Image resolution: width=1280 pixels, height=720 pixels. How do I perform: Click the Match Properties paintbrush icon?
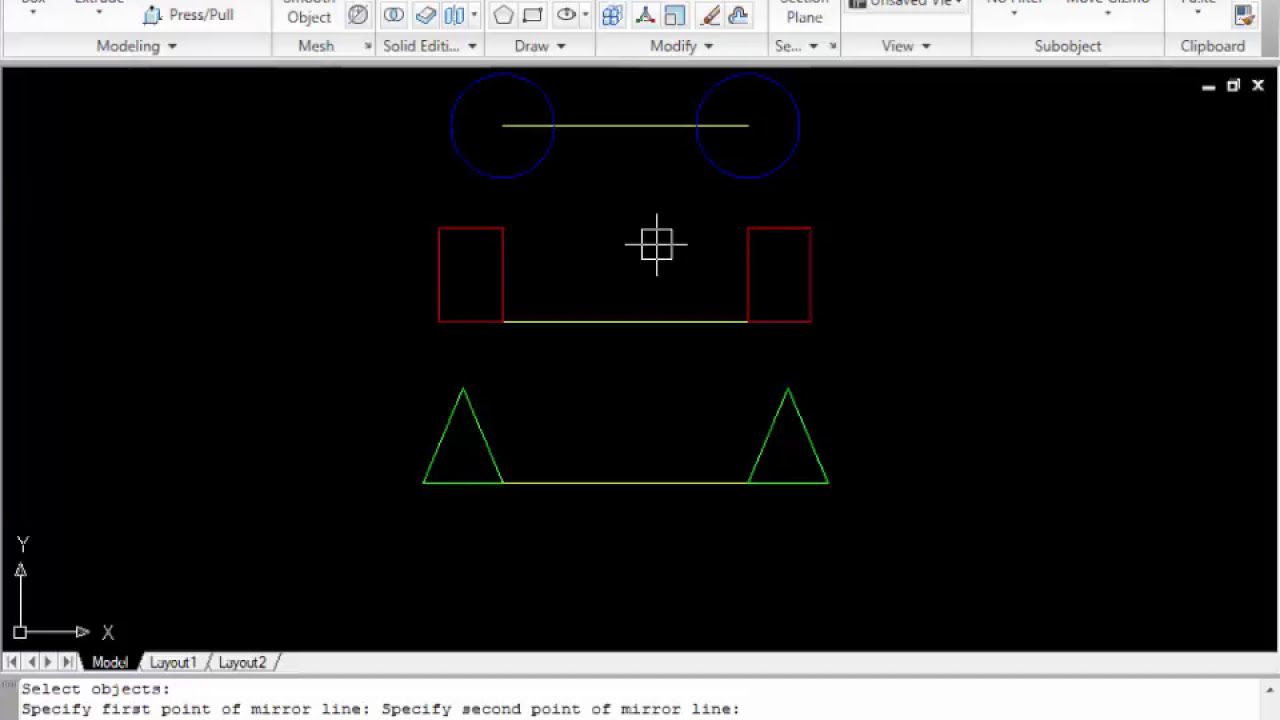point(1244,15)
